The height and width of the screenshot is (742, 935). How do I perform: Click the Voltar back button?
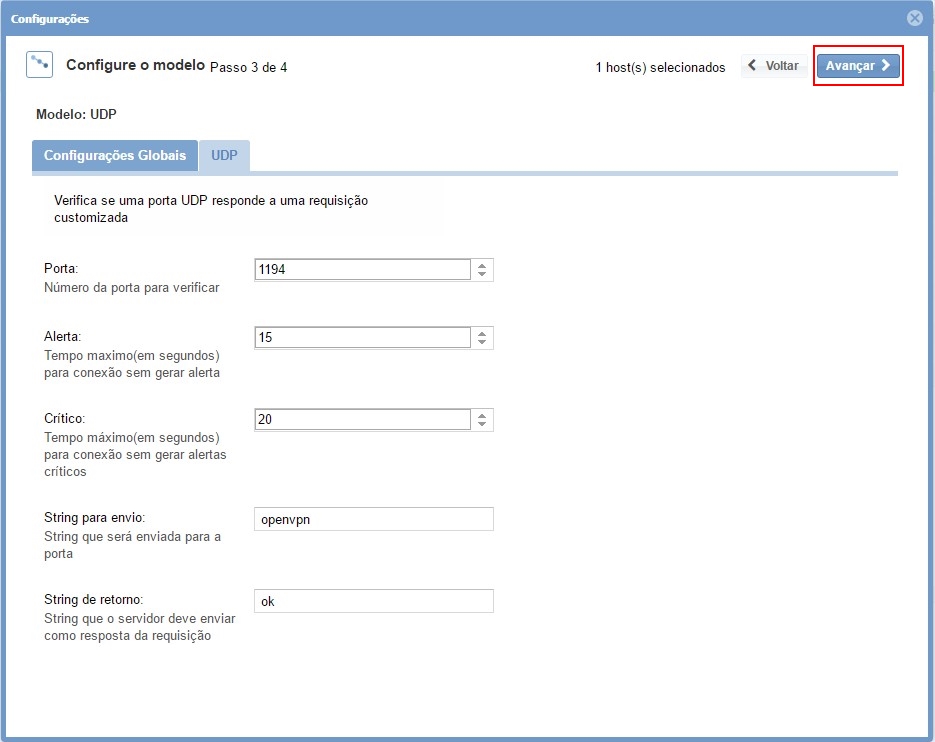tap(774, 66)
